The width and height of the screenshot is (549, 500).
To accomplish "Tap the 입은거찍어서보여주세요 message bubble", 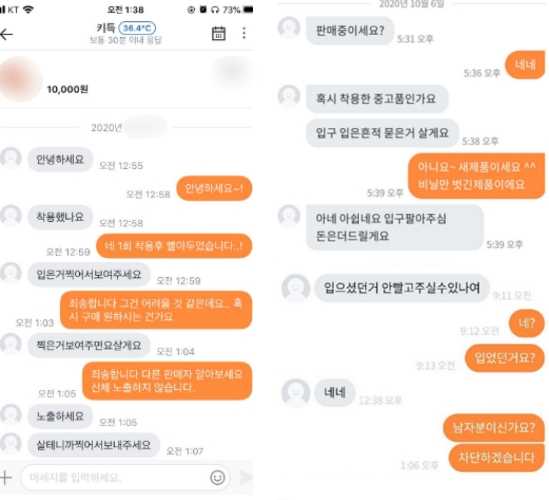I will click(89, 275).
